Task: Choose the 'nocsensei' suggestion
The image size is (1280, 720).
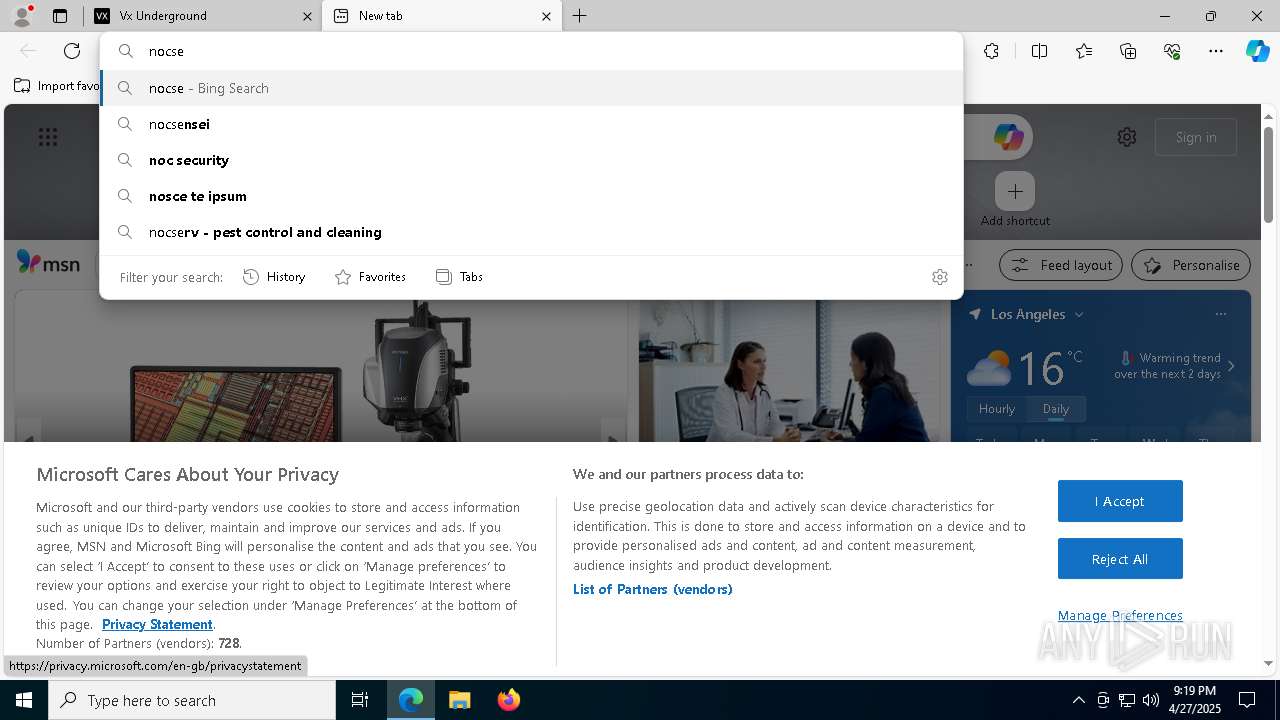Action: pos(532,124)
